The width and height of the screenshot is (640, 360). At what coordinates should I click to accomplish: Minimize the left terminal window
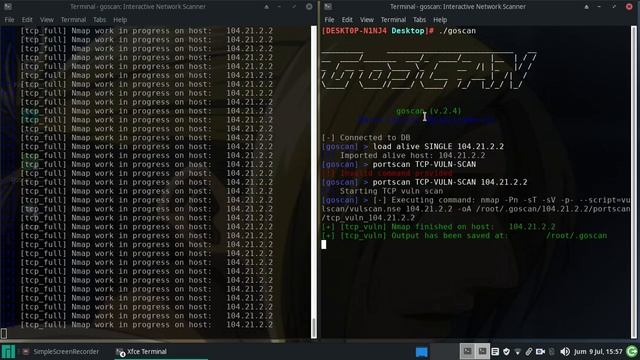pos(280,7)
